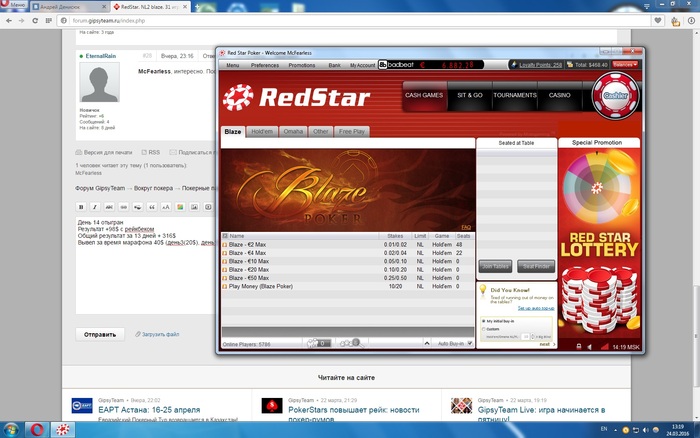
Task: Switch to the Free Play tab
Action: coord(352,132)
